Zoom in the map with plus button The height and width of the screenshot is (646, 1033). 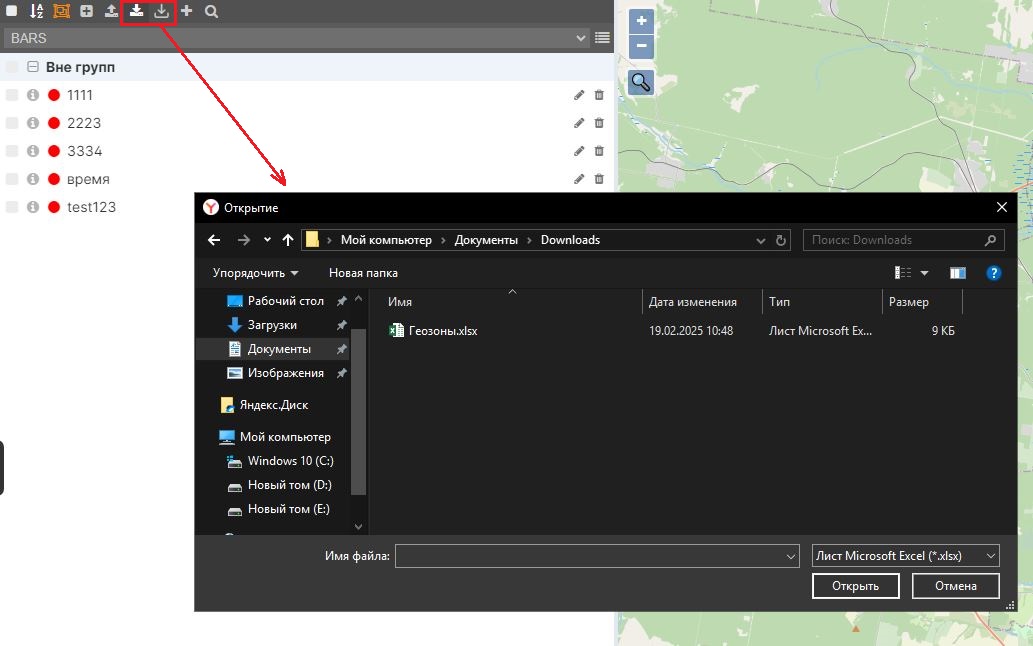pyautogui.click(x=641, y=21)
